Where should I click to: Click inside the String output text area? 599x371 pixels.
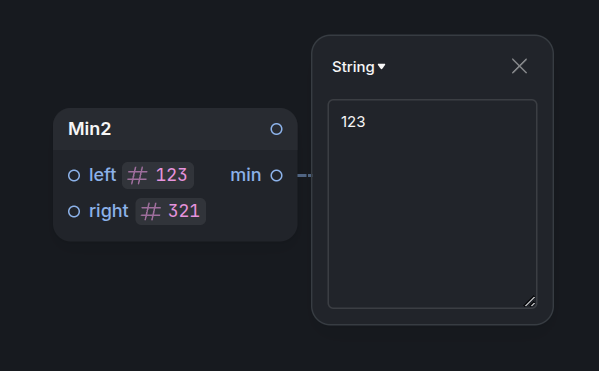(432, 204)
